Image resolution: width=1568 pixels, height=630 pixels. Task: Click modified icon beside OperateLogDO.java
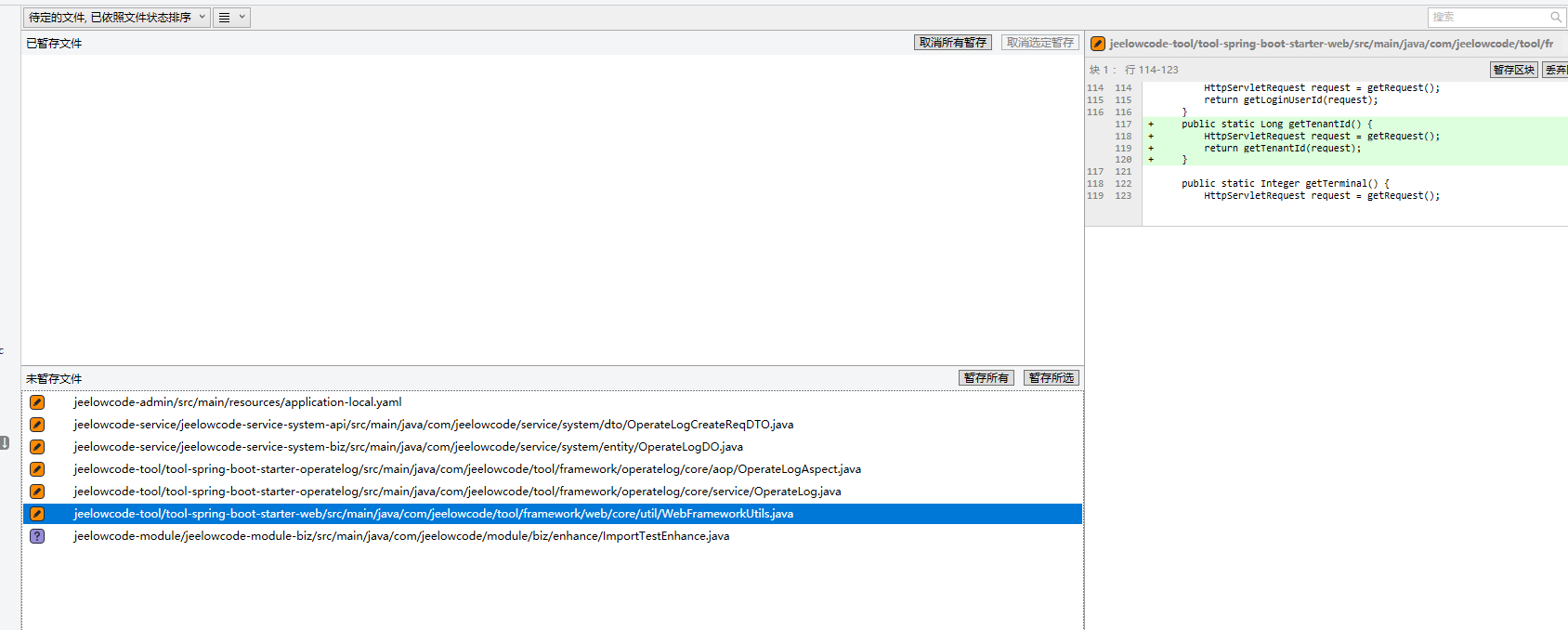[x=37, y=447]
